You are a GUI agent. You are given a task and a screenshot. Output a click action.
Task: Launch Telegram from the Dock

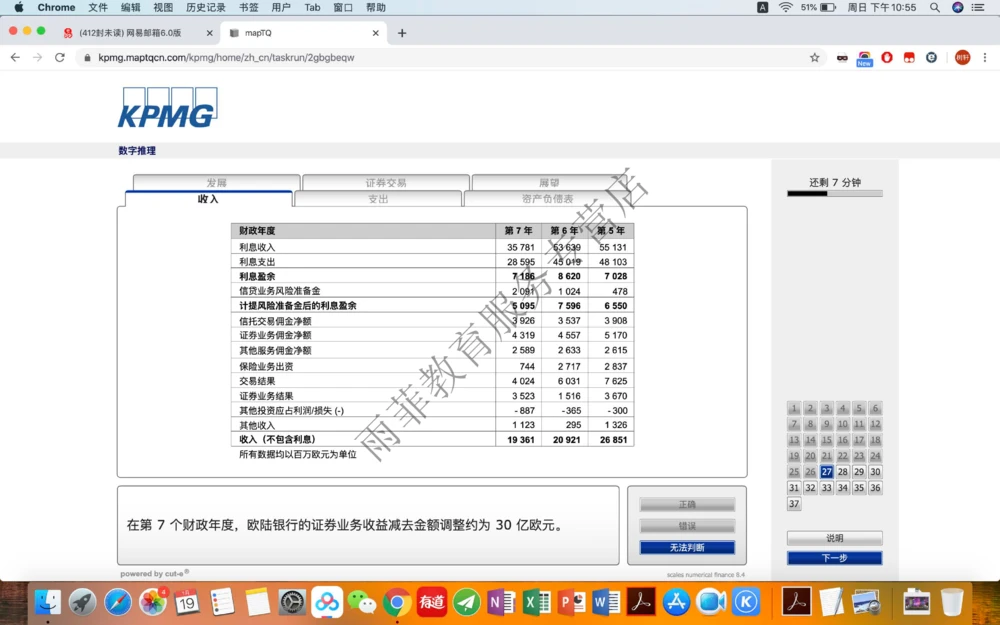pos(466,603)
